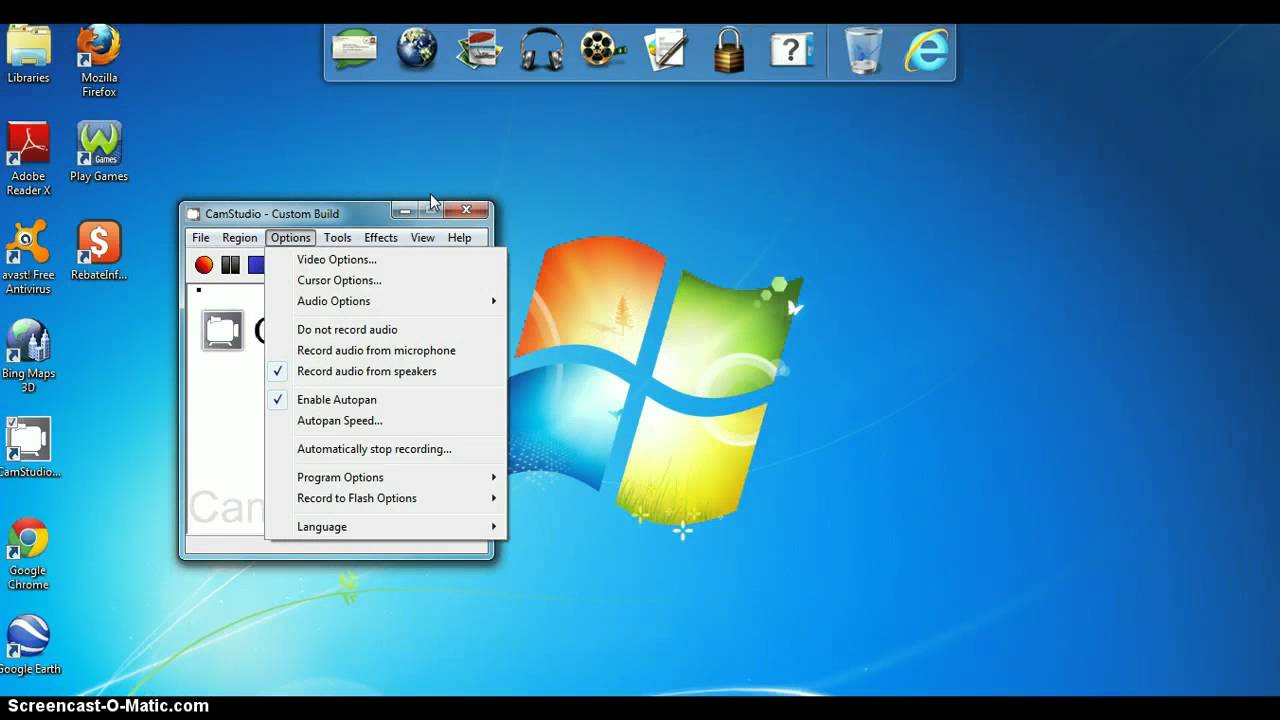Open the photos stack icon in the dock
The height and width of the screenshot is (720, 1280).
(x=479, y=50)
